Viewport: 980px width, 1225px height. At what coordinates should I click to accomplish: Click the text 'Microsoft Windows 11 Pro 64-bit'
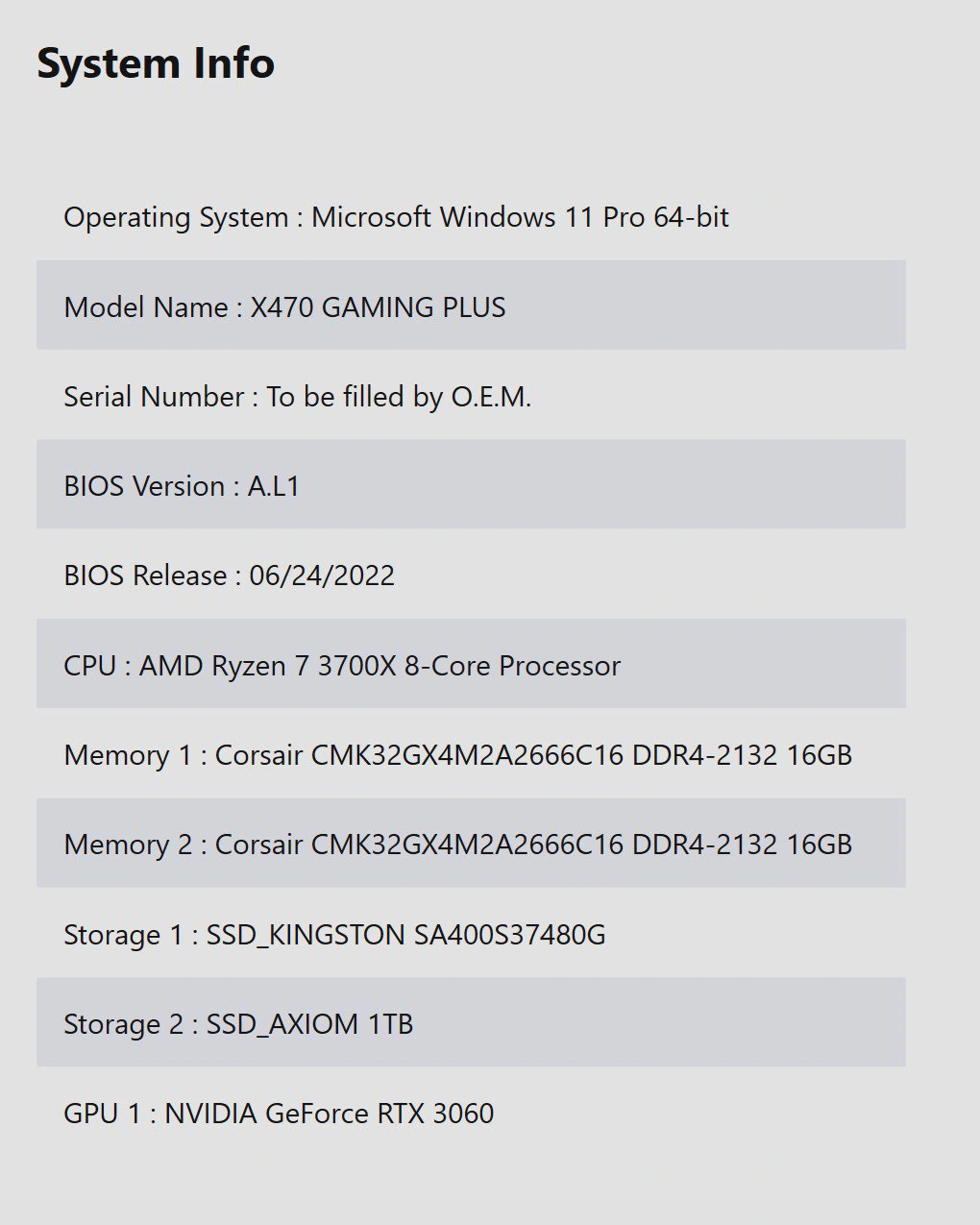(520, 217)
